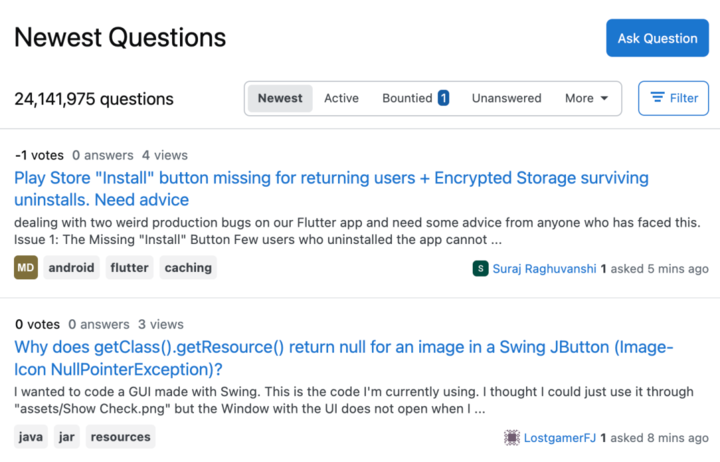Image resolution: width=720 pixels, height=462 pixels.
Task: Open LostgamerFJ's avatar icon
Action: [512, 438]
